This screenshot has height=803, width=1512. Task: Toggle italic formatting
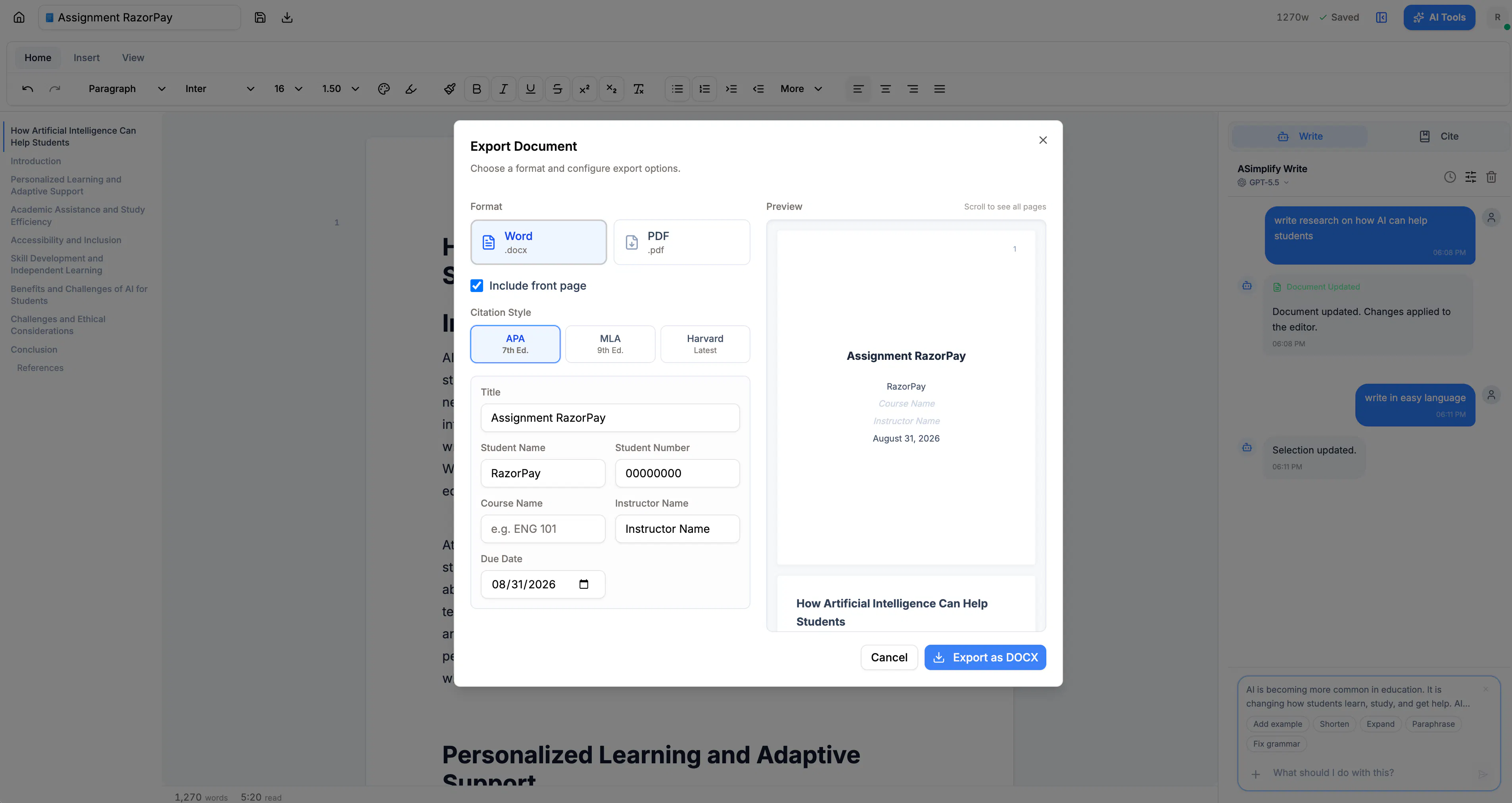point(504,88)
